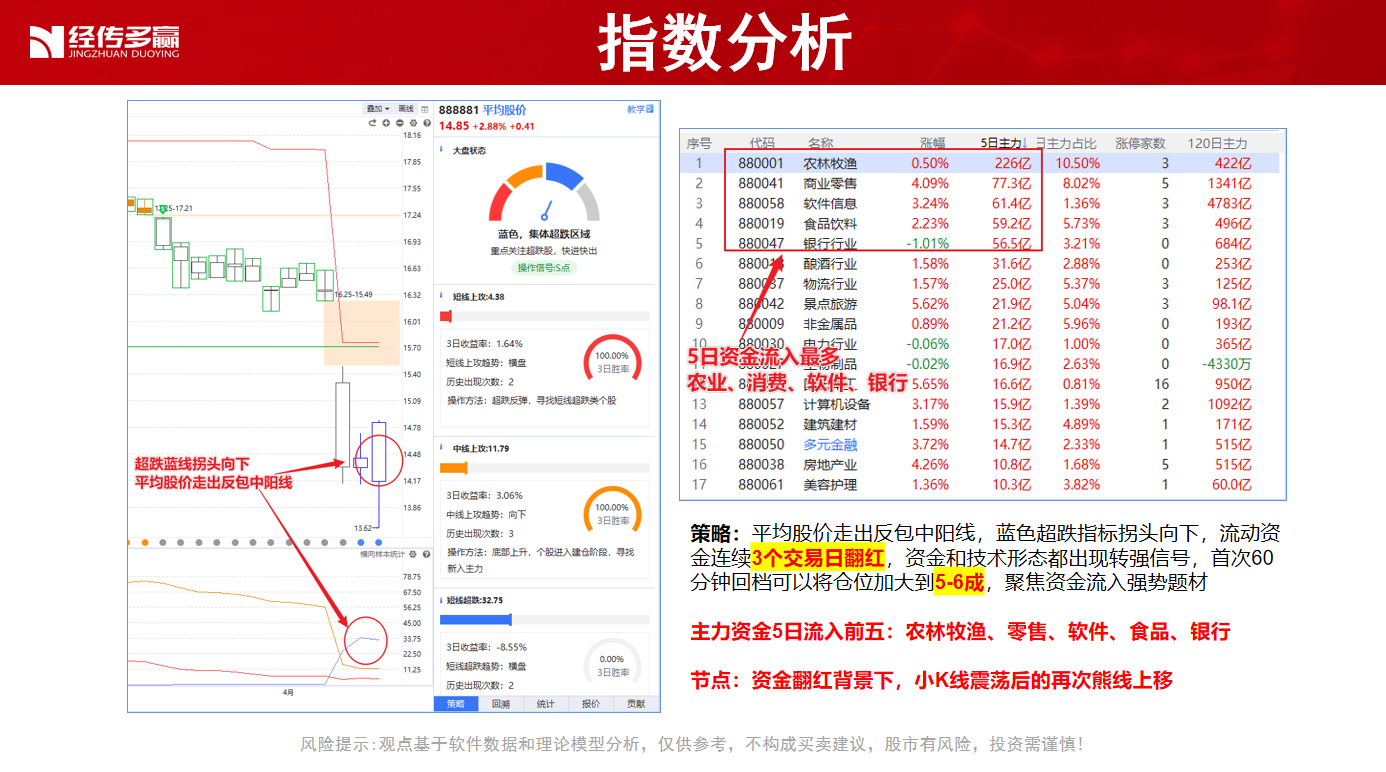Viewport: 1386px width, 772px height.
Task: Zoom out the K-line chart with minus icon
Action: click(400, 123)
